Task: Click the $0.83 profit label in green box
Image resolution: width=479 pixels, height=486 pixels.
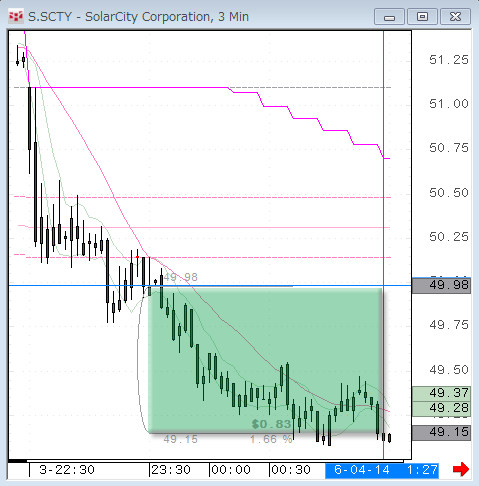Action: pos(271,424)
